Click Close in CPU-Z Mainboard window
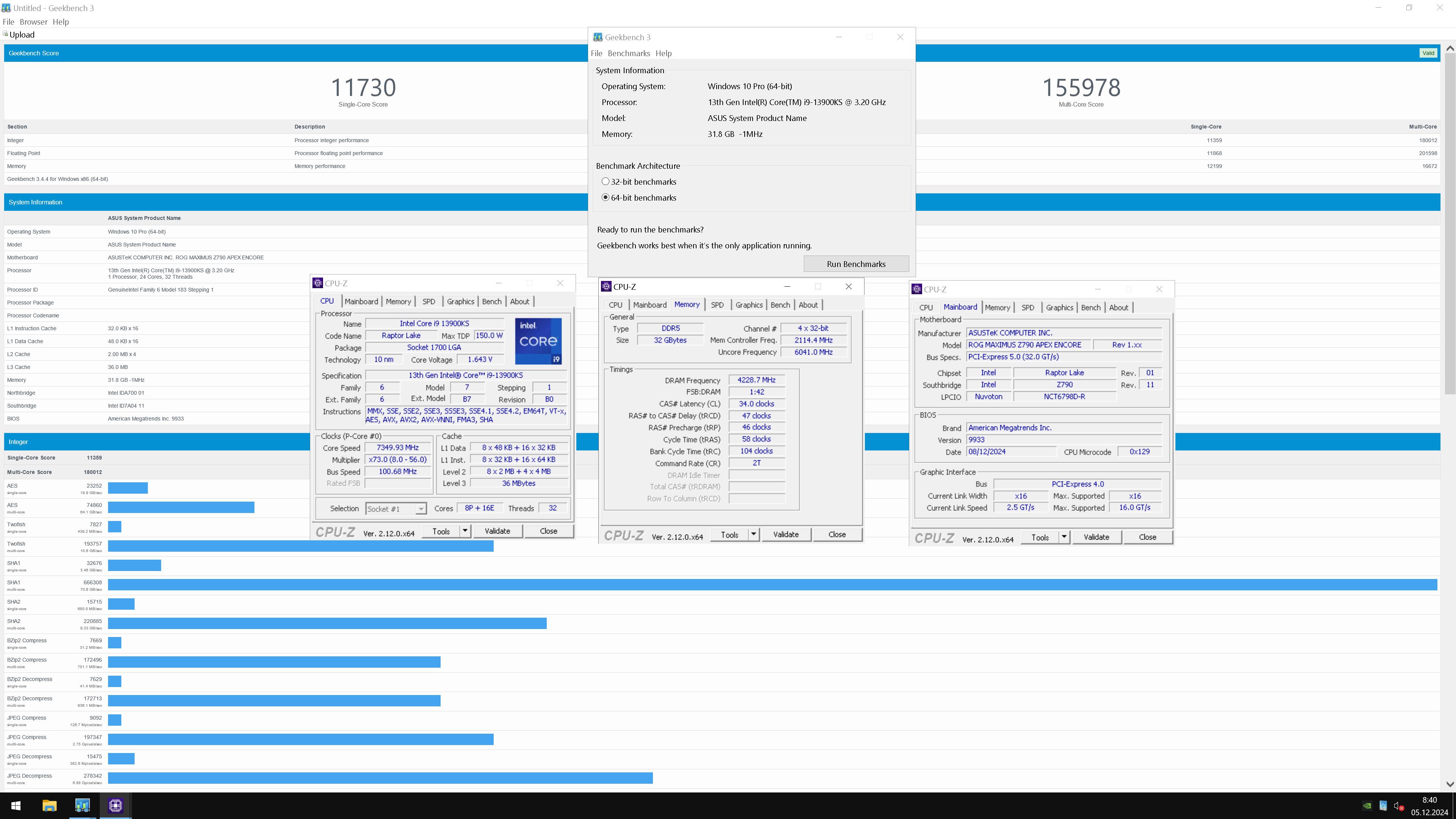Image resolution: width=1456 pixels, height=819 pixels. [x=1147, y=537]
